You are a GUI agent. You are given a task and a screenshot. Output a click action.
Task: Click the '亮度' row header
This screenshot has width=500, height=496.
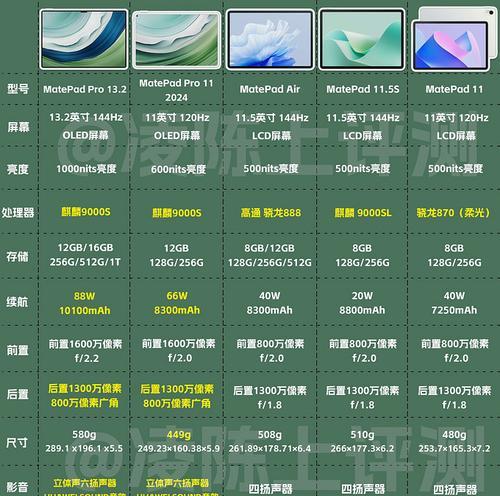(17, 169)
